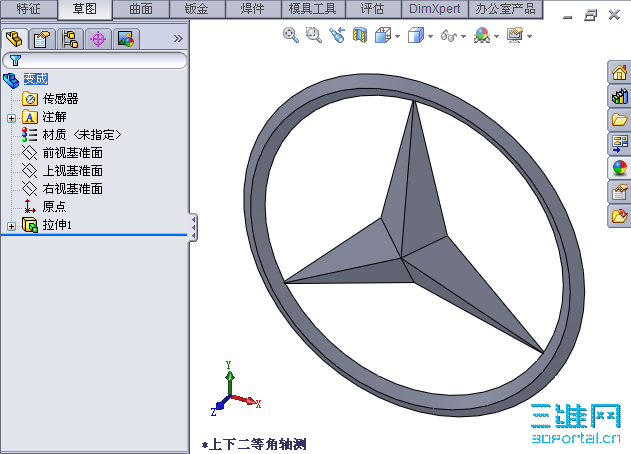Expand more manager tabs with double arrow
The width and height of the screenshot is (631, 454).
[178, 39]
